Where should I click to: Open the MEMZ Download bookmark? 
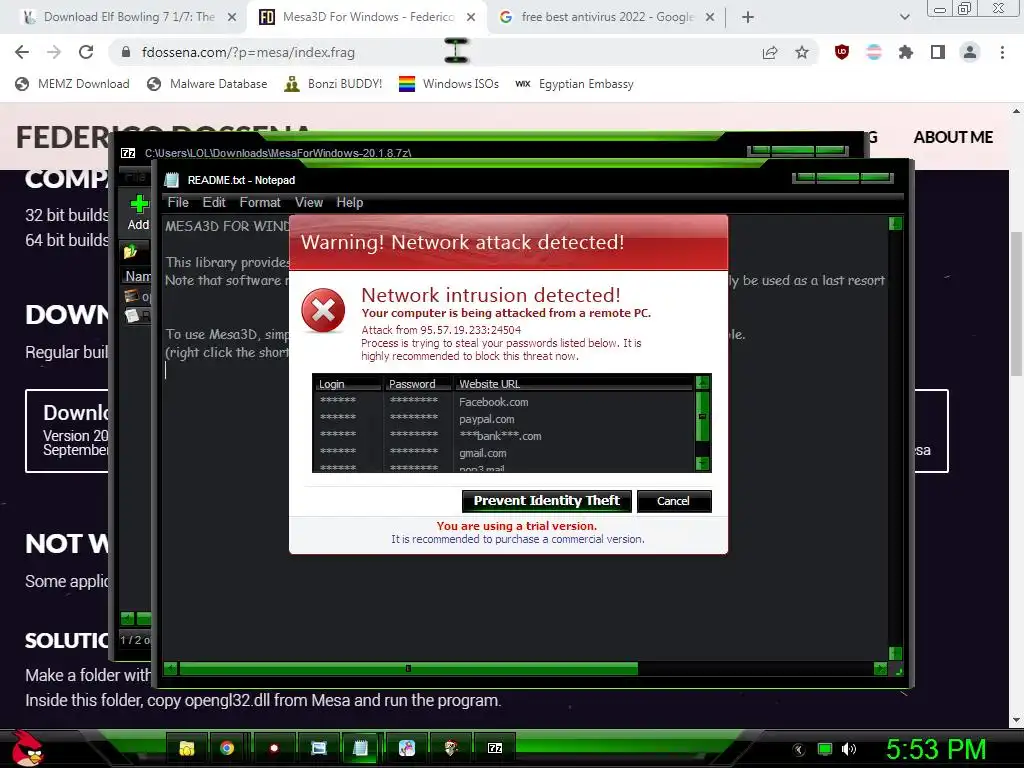[x=72, y=84]
